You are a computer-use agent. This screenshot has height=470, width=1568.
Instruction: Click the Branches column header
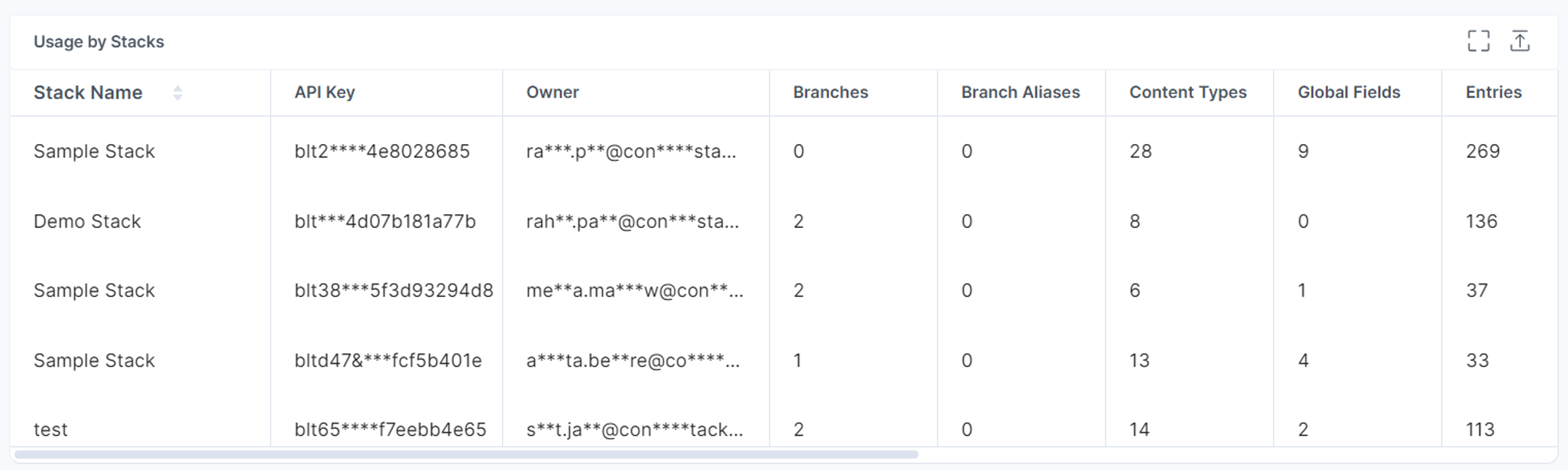(x=830, y=93)
